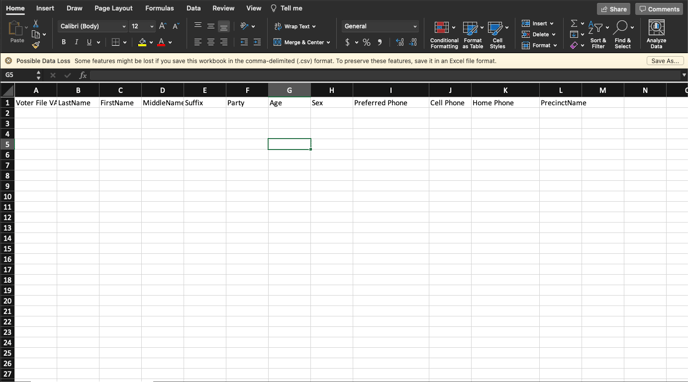
Task: Open Borders dropdown arrow
Action: pyautogui.click(x=125, y=43)
